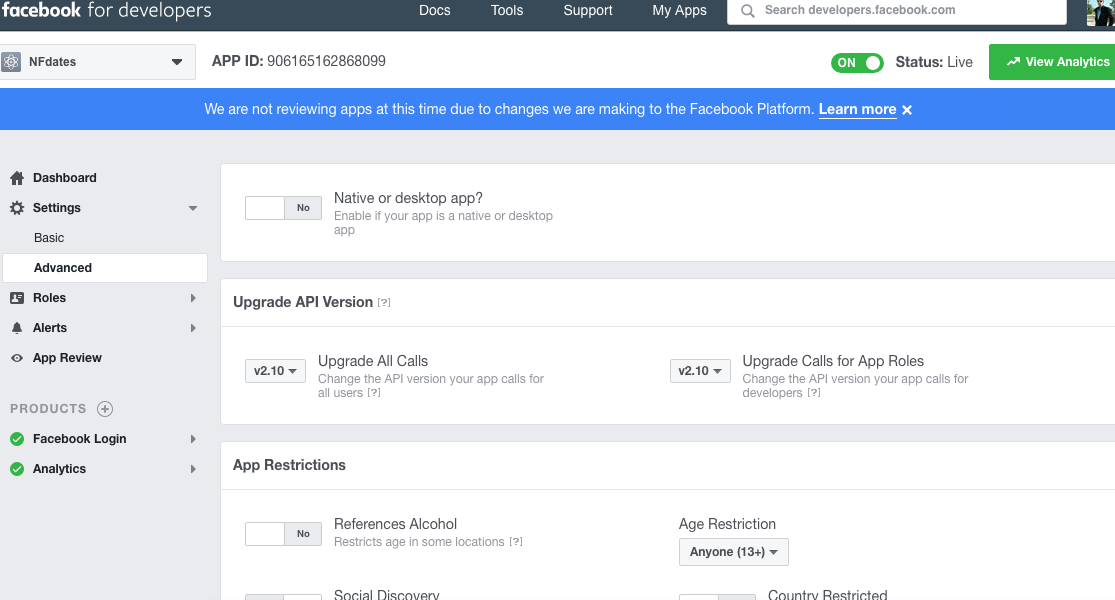1115x600 pixels.
Task: Open help tooltip for Upgrade API Version
Action: [384, 302]
